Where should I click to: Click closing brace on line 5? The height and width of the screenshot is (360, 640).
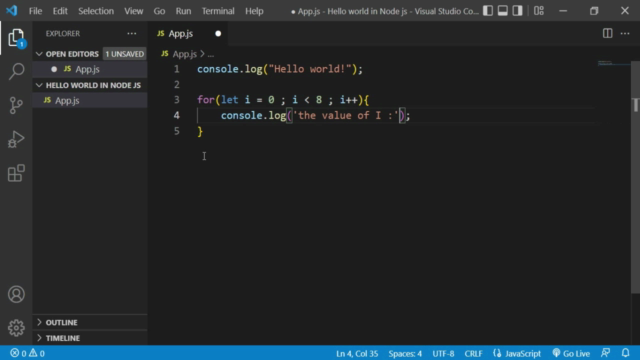pos(200,131)
